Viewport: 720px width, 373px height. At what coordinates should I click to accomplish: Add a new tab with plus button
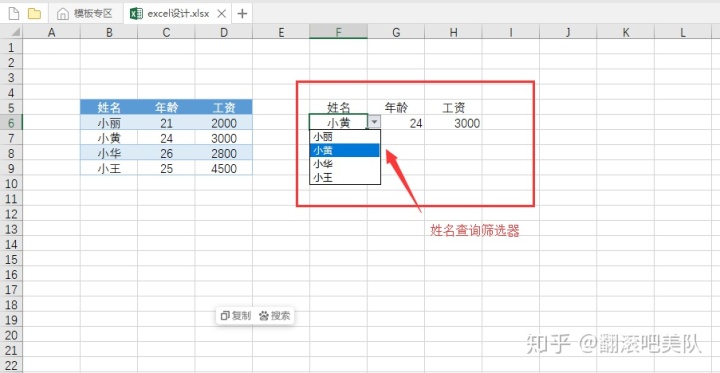242,14
